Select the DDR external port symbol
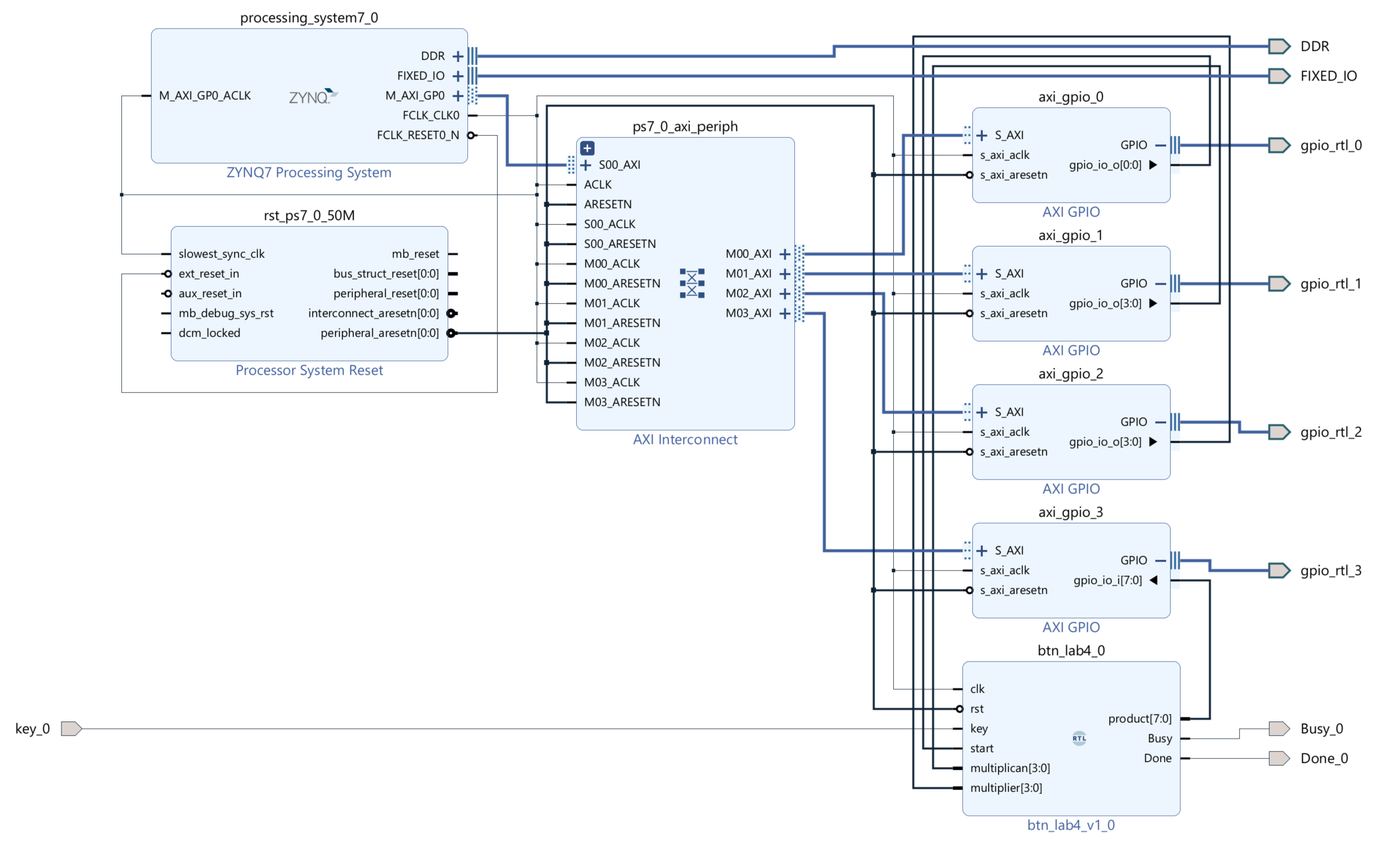 pos(1279,46)
